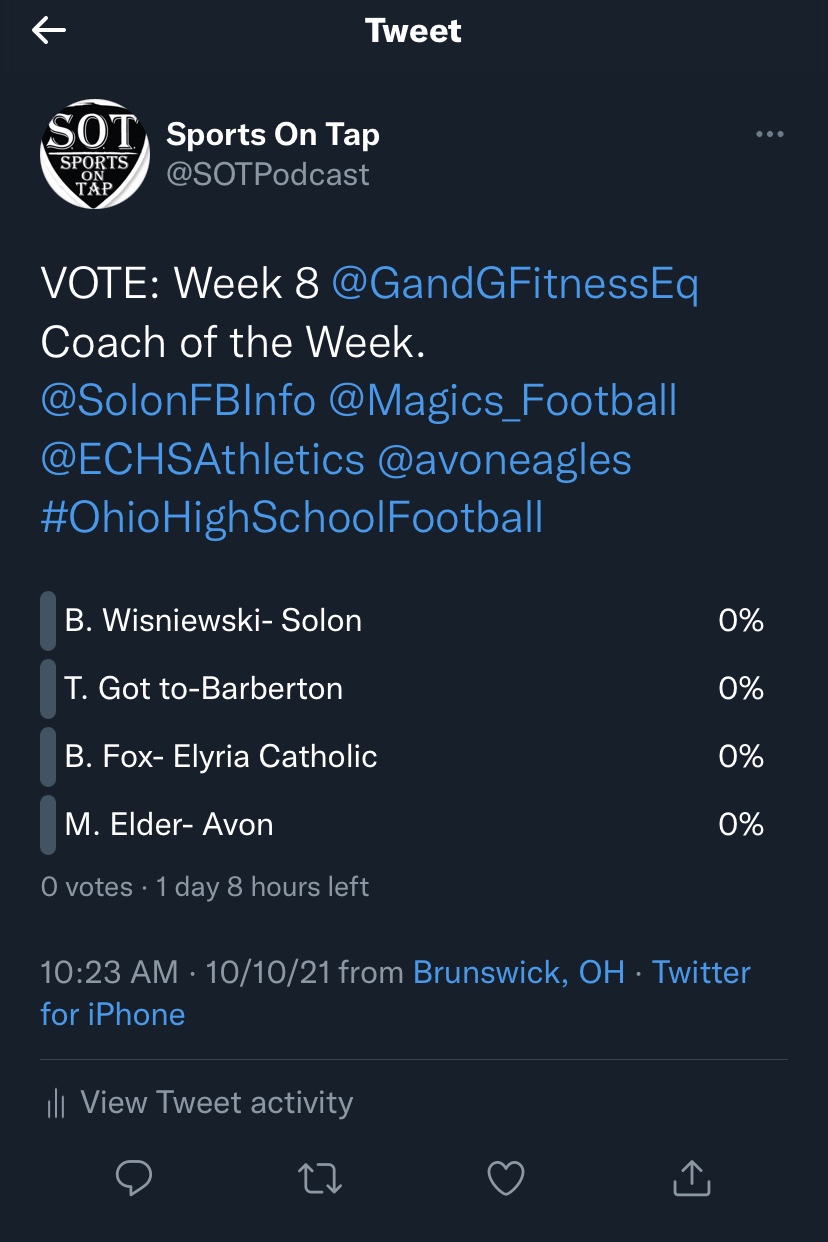Image resolution: width=828 pixels, height=1242 pixels.
Task: Open the @avoneagles mention
Action: (x=504, y=460)
